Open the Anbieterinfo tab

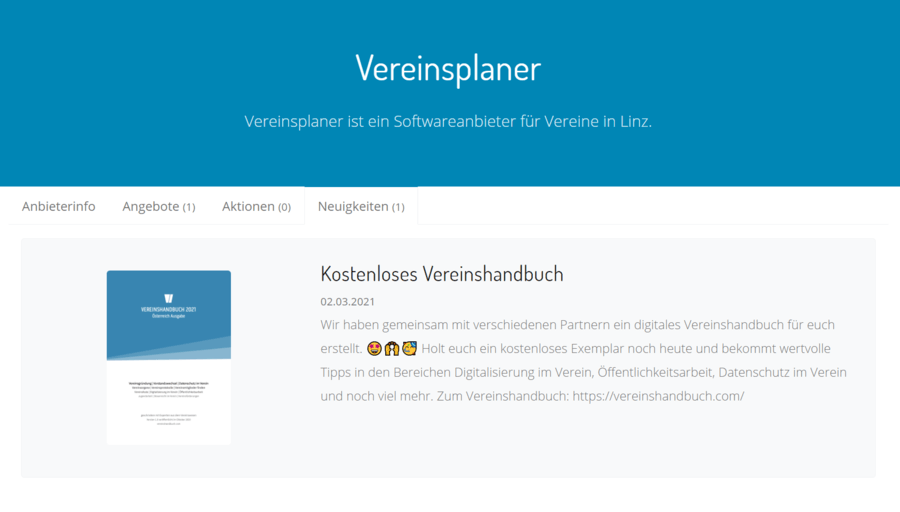pyautogui.click(x=59, y=206)
